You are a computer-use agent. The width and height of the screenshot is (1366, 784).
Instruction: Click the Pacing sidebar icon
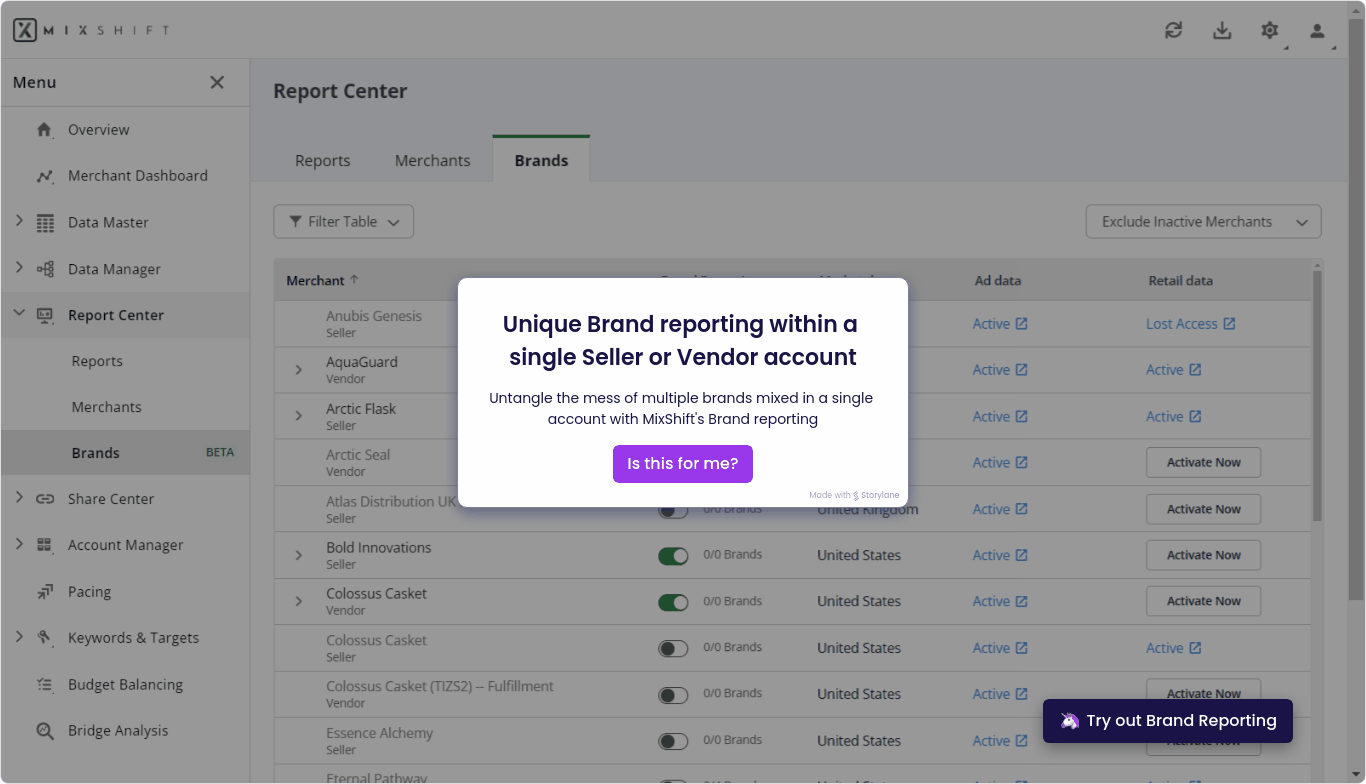pyautogui.click(x=44, y=591)
